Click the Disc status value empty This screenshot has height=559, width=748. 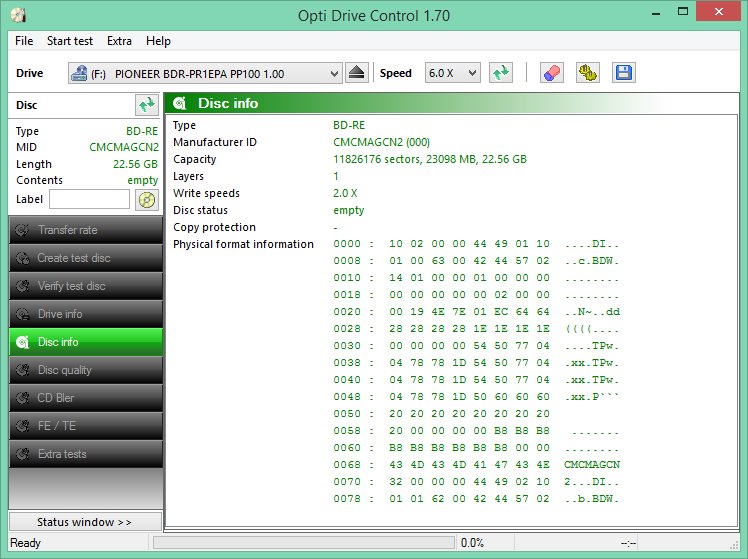tap(349, 210)
